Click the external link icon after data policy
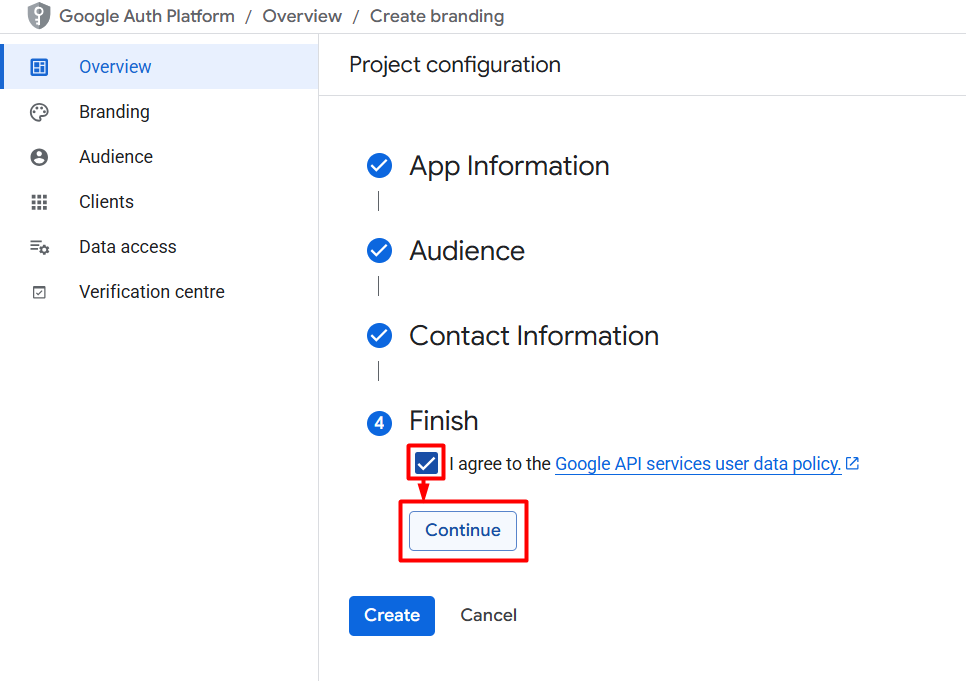966x681 pixels. coord(852,463)
